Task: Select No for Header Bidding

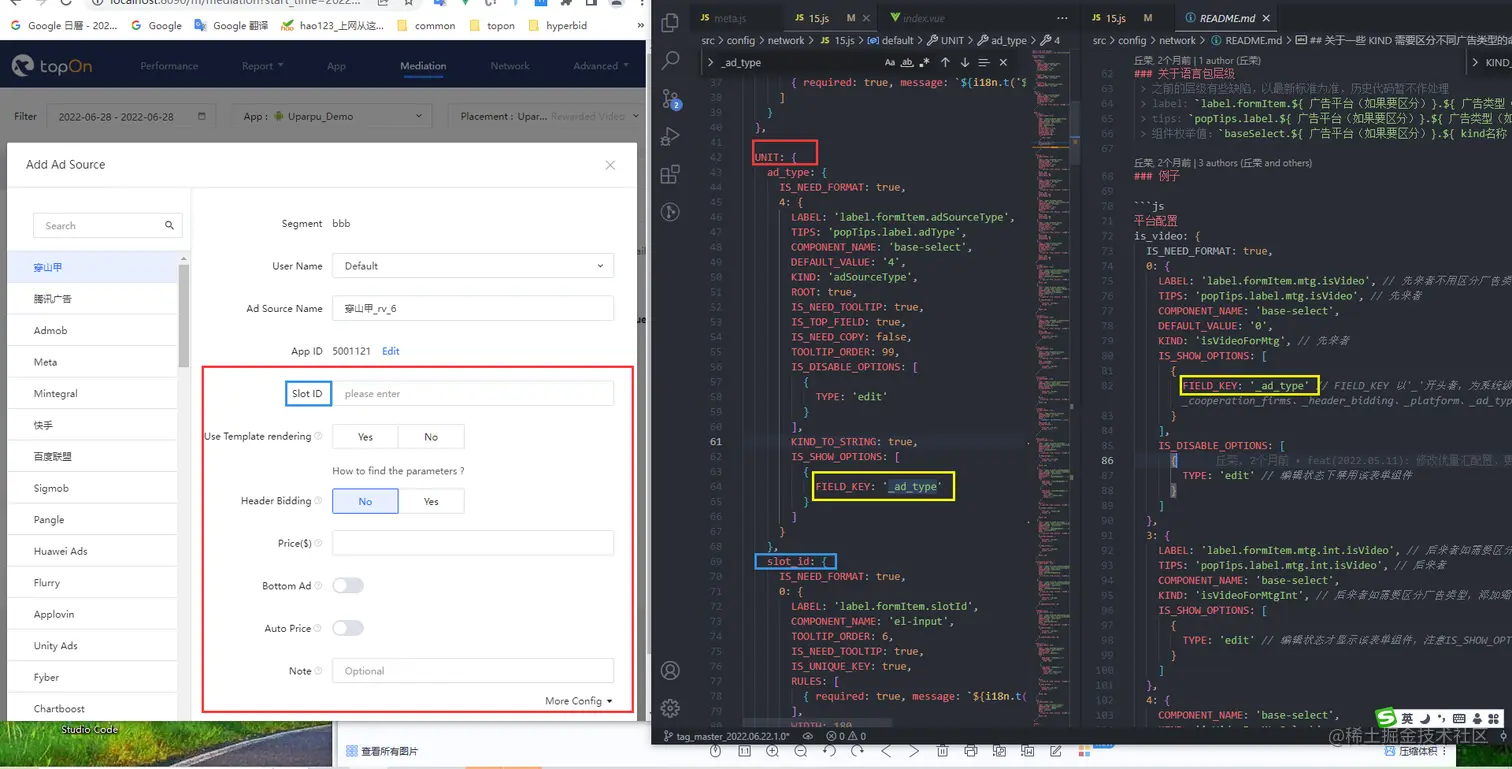Action: 365,501
